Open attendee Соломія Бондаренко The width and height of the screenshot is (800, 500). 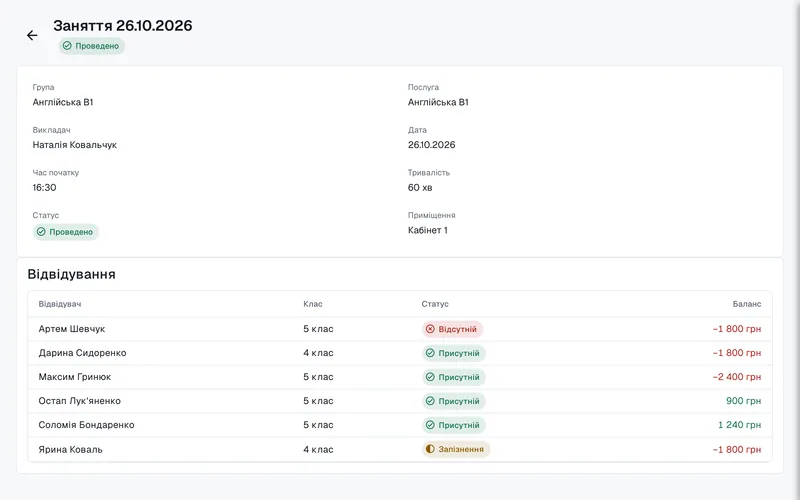tap(86, 425)
